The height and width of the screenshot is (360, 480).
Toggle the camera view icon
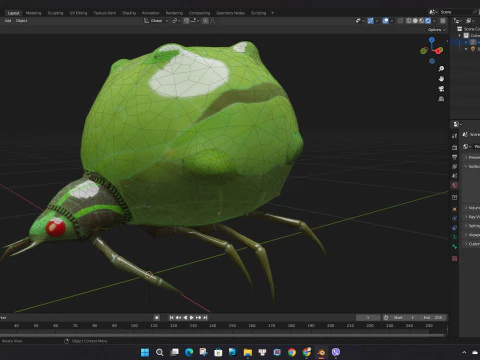point(441,89)
